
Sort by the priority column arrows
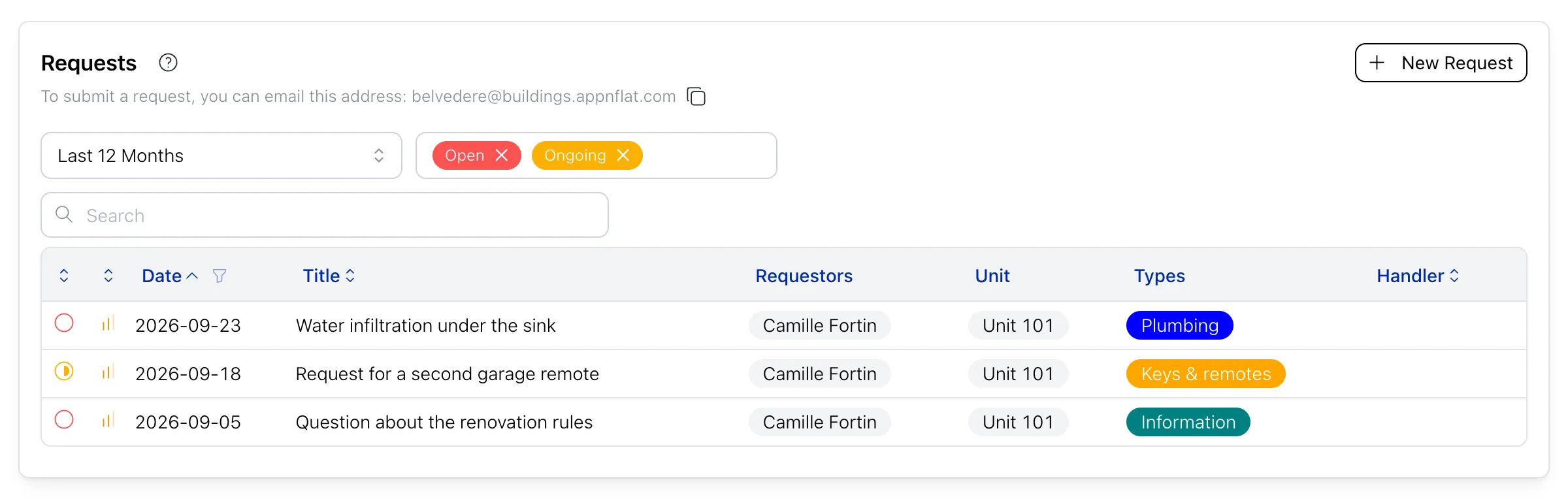108,276
